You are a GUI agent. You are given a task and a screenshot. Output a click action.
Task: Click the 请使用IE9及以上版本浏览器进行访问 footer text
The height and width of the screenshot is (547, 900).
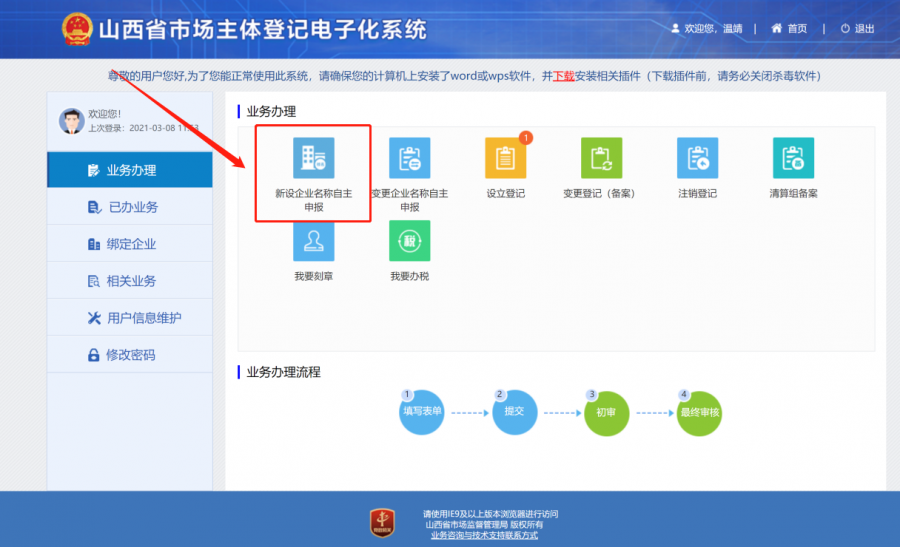(490, 514)
